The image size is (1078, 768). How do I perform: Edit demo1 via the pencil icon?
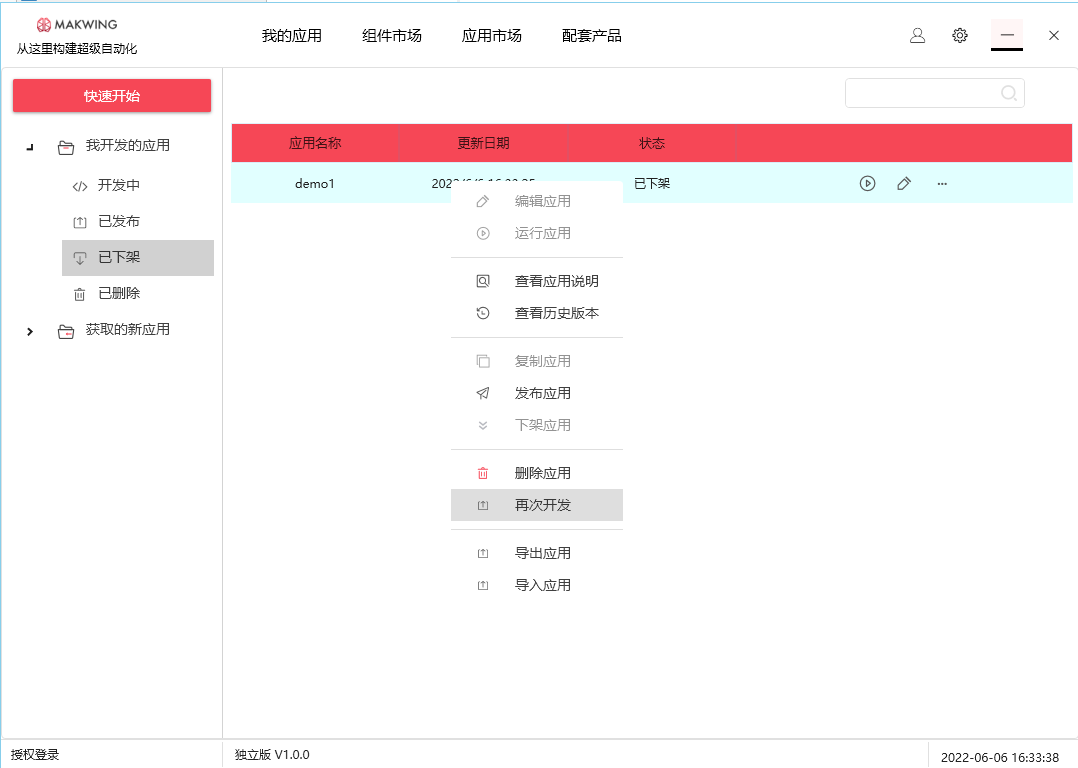[904, 183]
